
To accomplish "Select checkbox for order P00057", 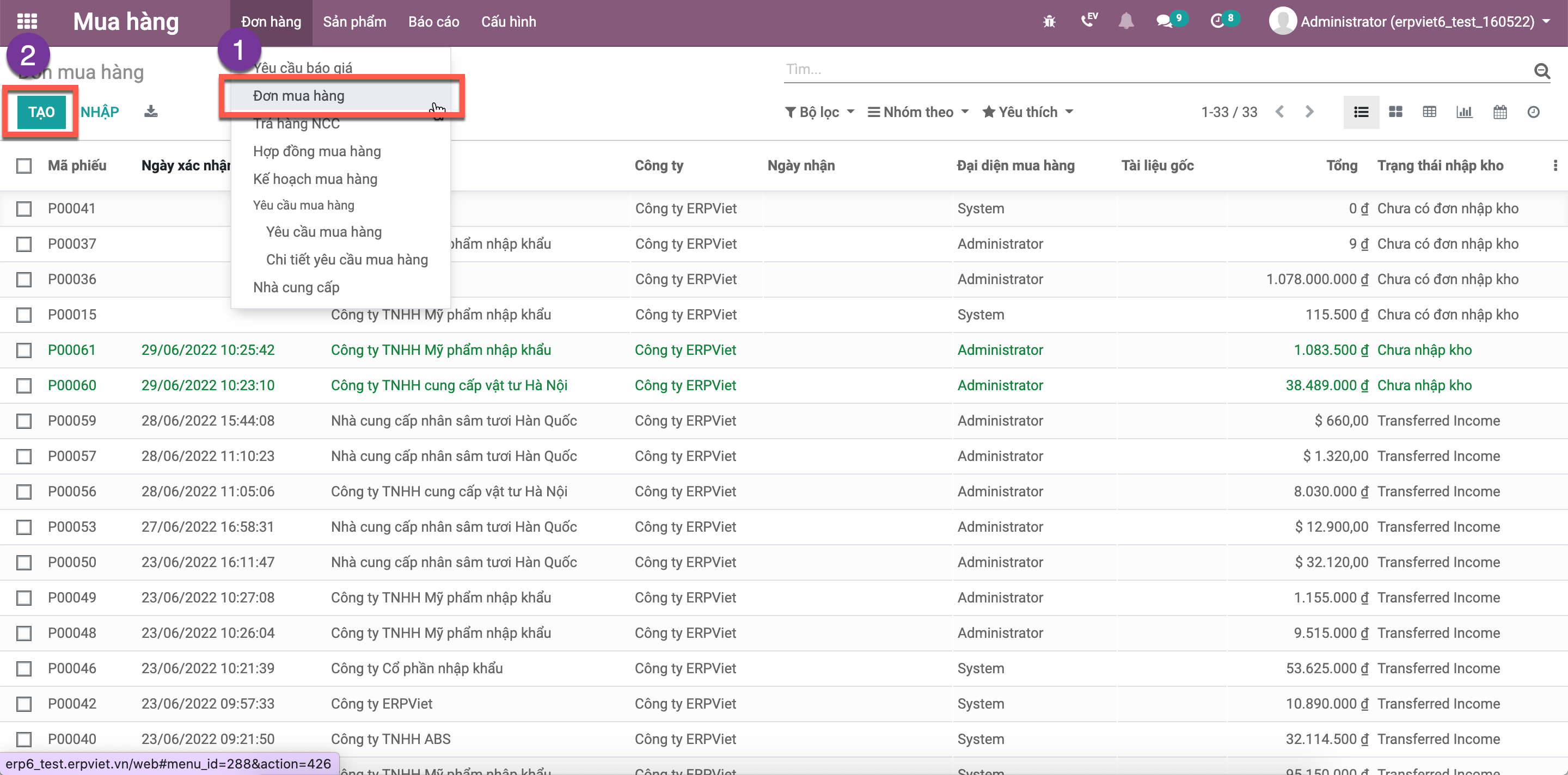I will (24, 456).
